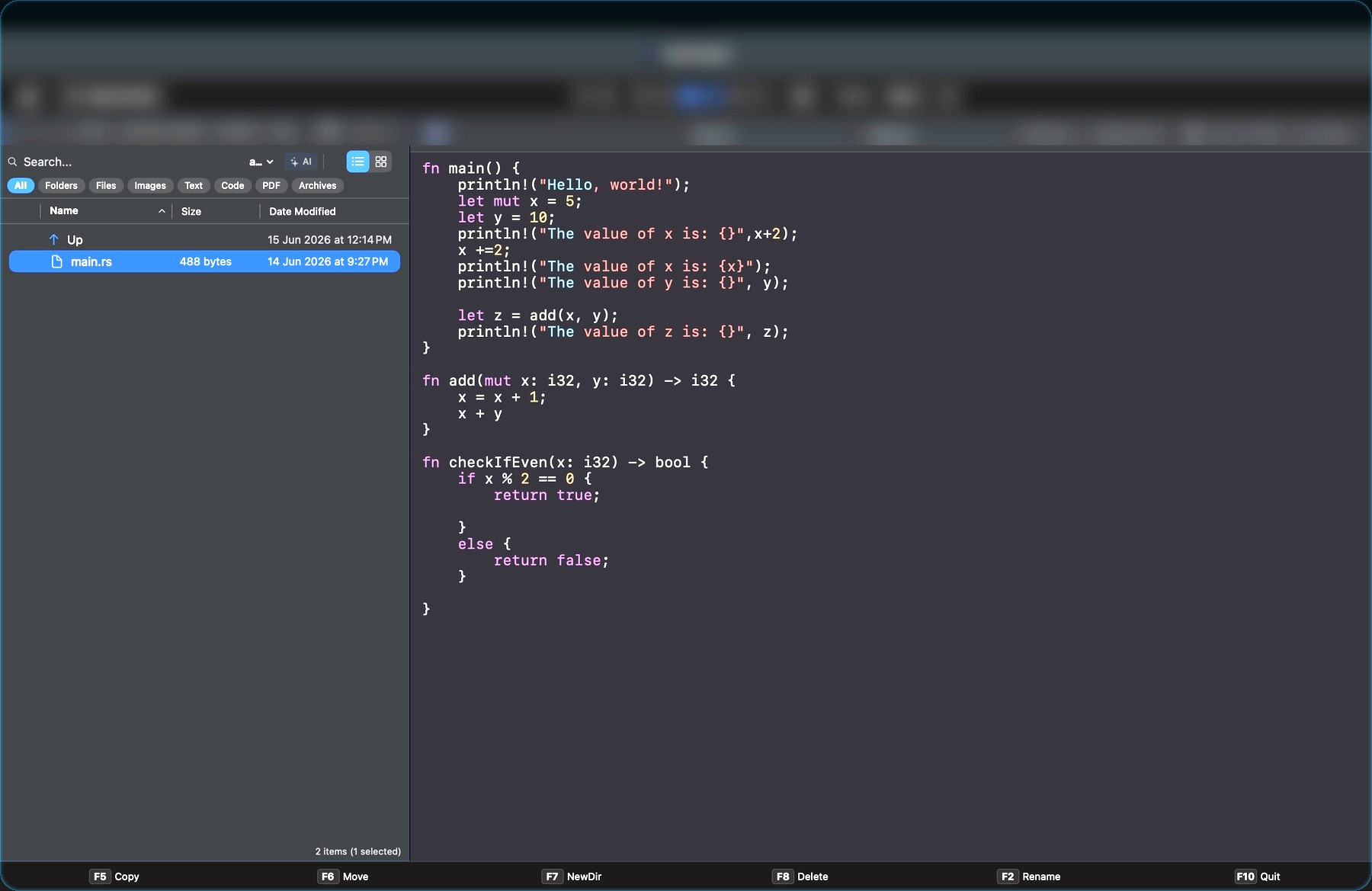Click the 15 Jun 2026 at 12:14 PM date

329,239
